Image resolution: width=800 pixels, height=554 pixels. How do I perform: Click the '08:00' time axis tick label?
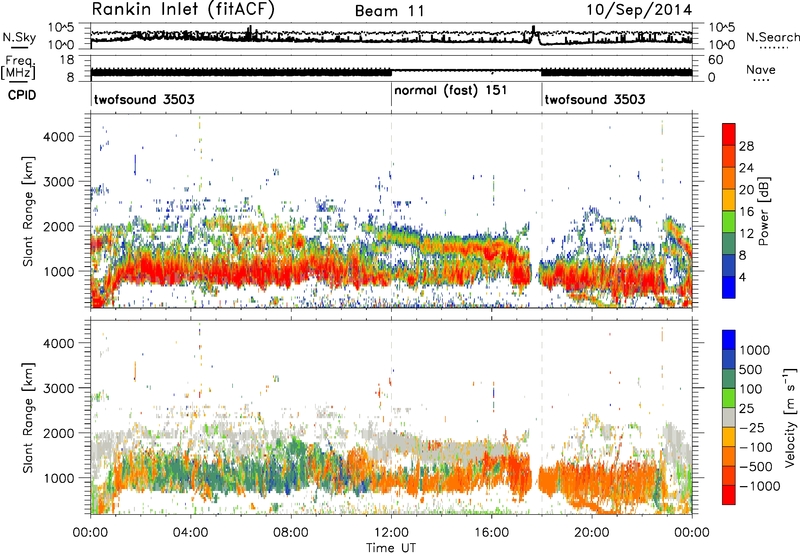[x=291, y=533]
